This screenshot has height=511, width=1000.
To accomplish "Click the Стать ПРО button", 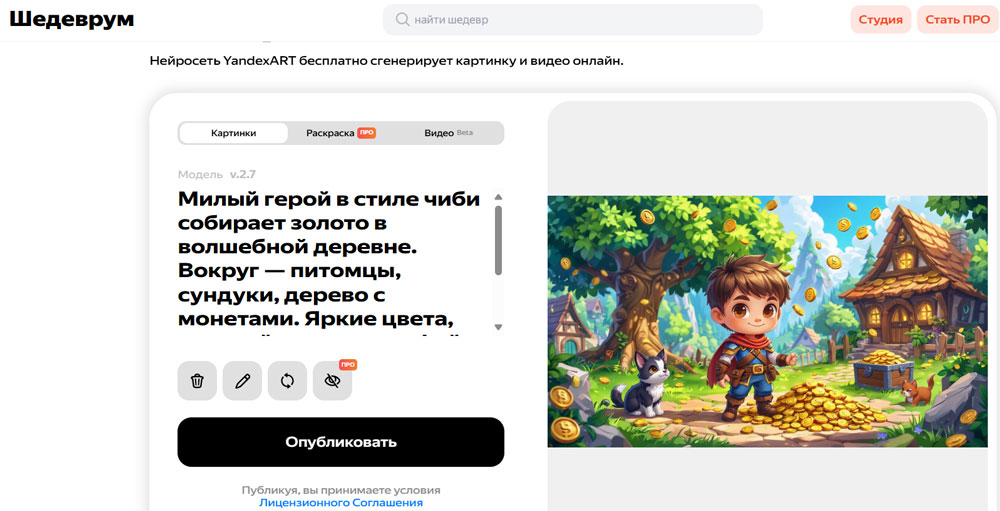I will (x=957, y=20).
